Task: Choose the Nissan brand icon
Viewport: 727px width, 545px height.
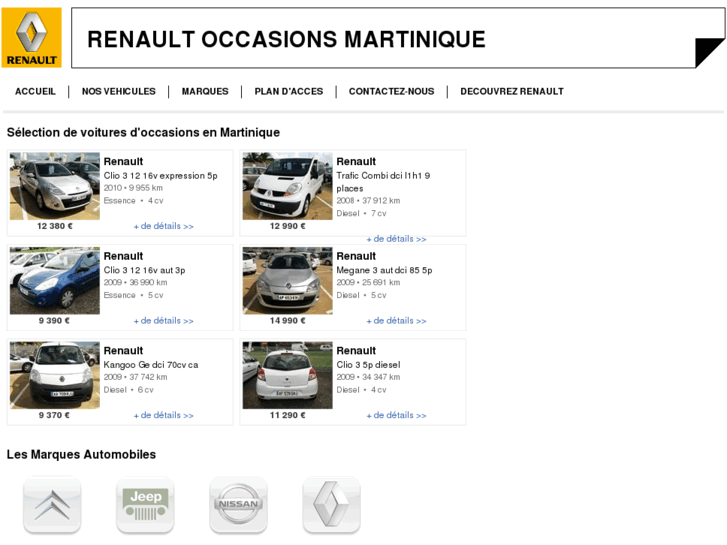Action: [x=238, y=505]
